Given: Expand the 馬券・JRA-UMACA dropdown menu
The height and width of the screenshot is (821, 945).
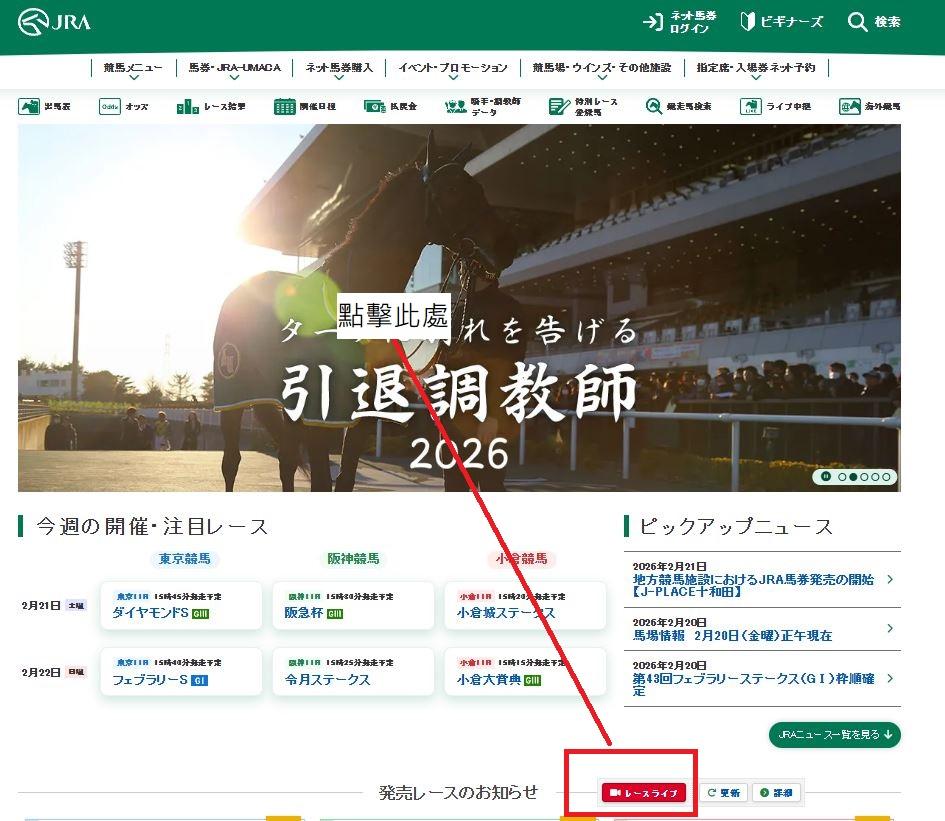Looking at the screenshot, I should click(x=235, y=68).
